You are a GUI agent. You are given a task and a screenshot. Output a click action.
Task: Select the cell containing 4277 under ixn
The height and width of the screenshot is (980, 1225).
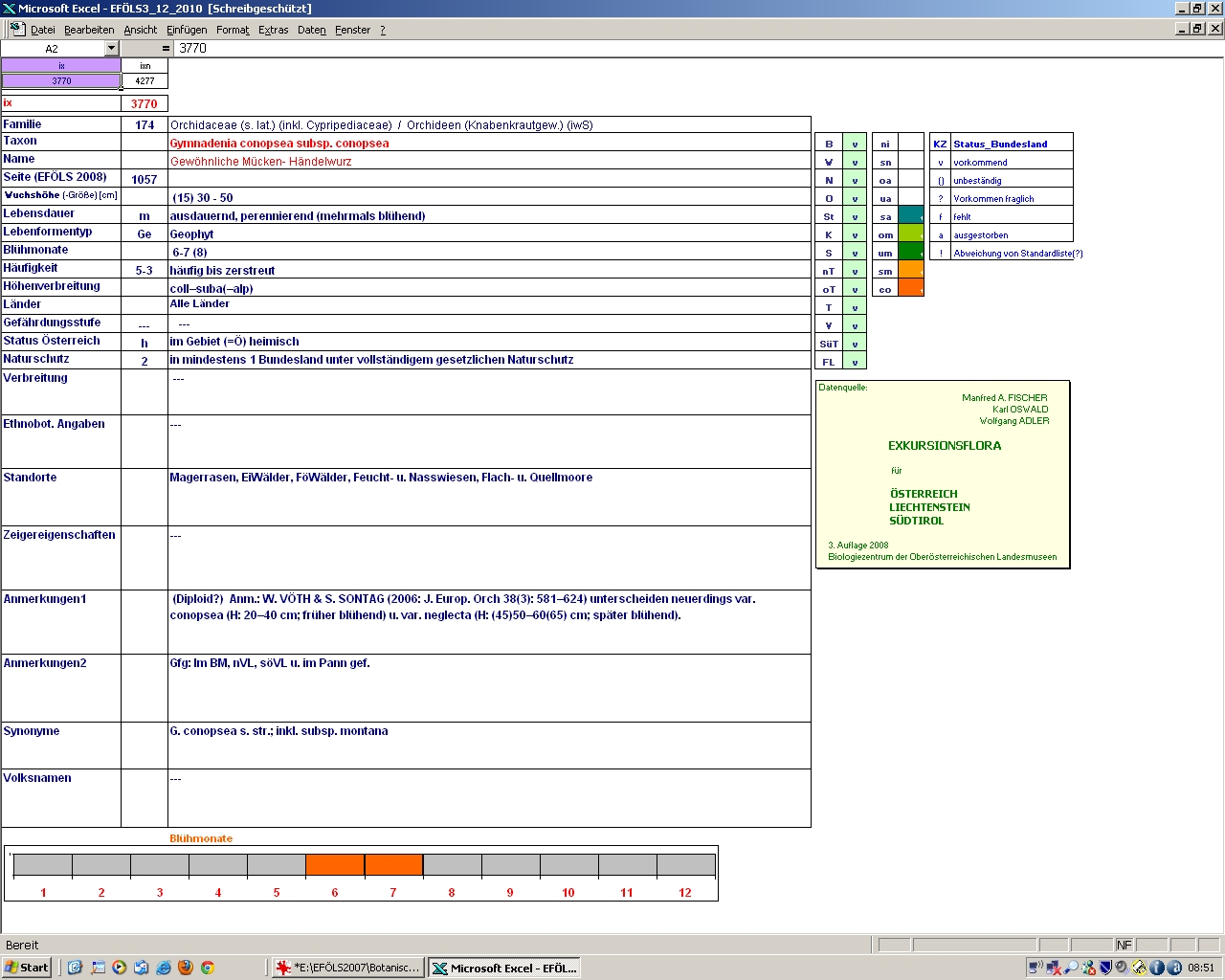click(145, 80)
